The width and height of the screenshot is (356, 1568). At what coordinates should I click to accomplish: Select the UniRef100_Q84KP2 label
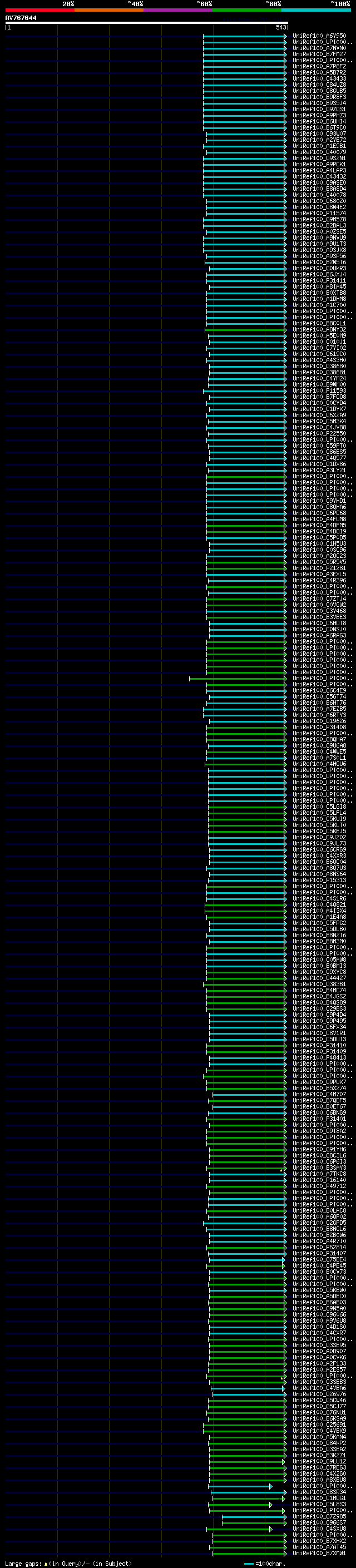(319, 1443)
